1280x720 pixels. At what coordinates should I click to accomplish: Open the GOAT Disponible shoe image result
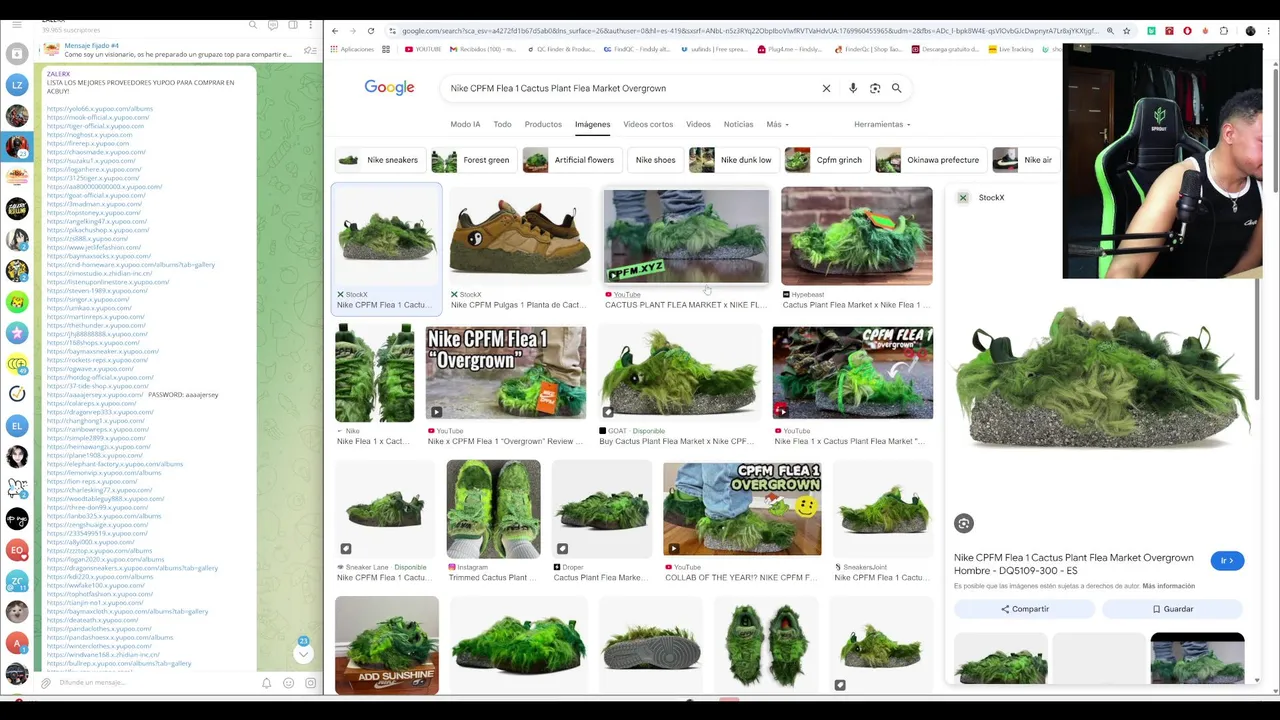[679, 373]
